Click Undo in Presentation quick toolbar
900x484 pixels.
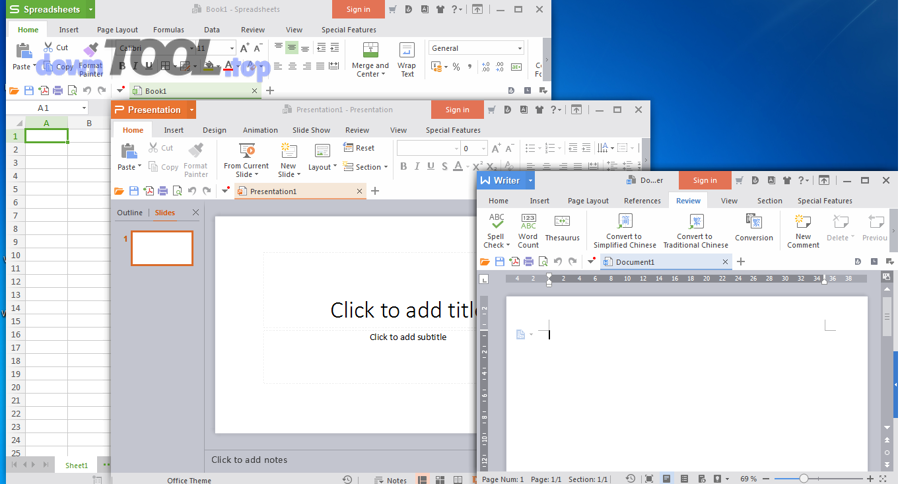192,191
